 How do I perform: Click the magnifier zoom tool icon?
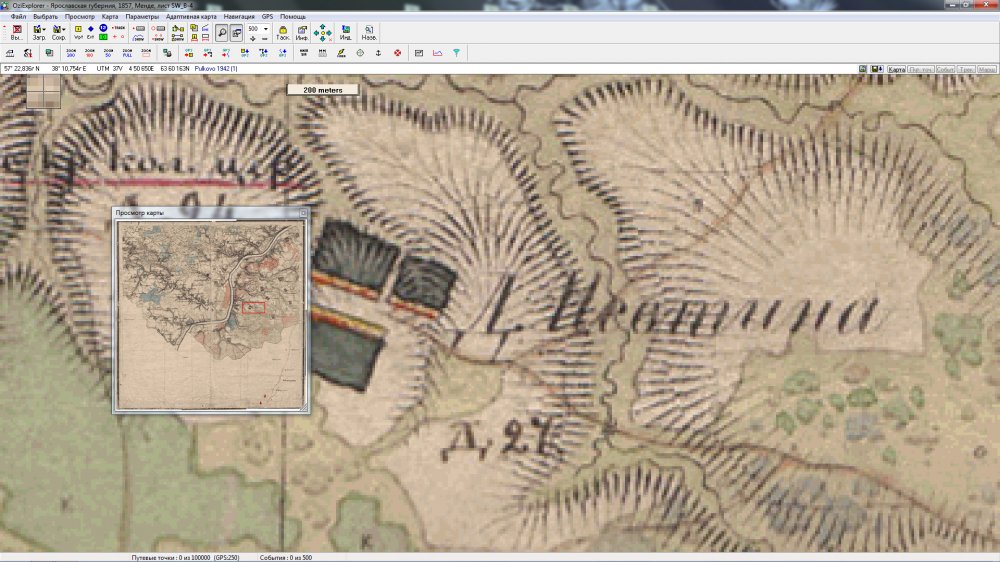[x=222, y=33]
